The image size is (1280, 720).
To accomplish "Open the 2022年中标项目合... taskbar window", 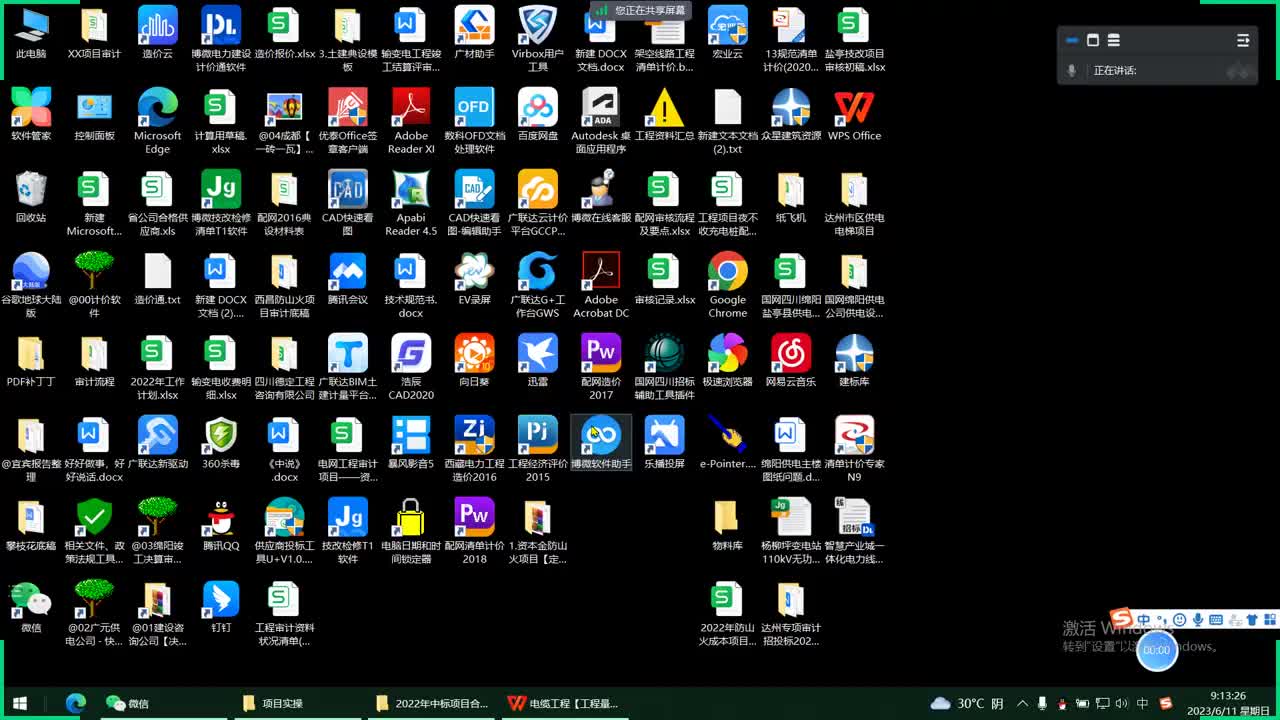I will click(432, 703).
